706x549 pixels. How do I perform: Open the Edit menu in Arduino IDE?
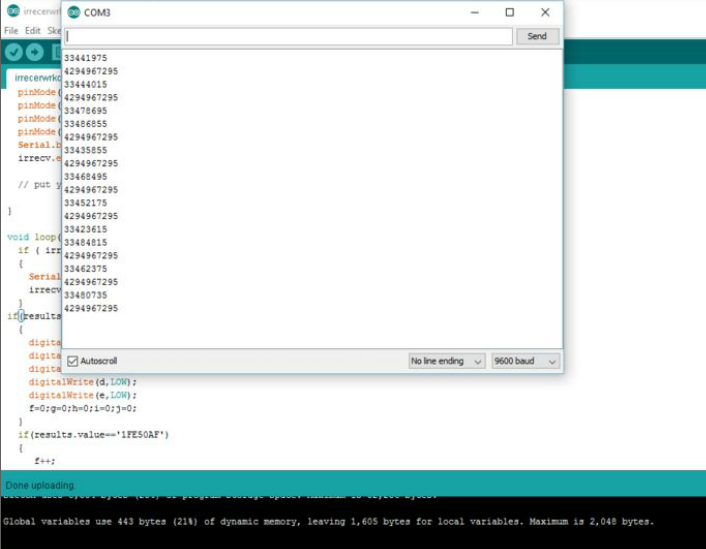click(x=32, y=31)
